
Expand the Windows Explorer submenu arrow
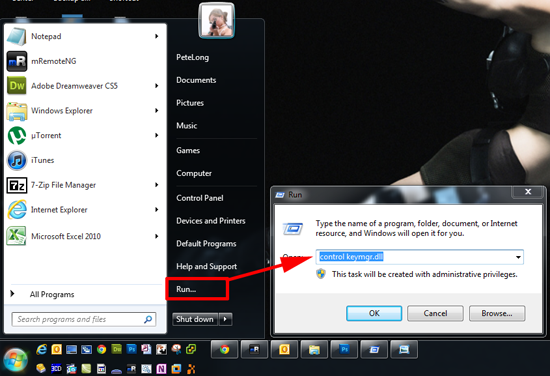point(156,110)
